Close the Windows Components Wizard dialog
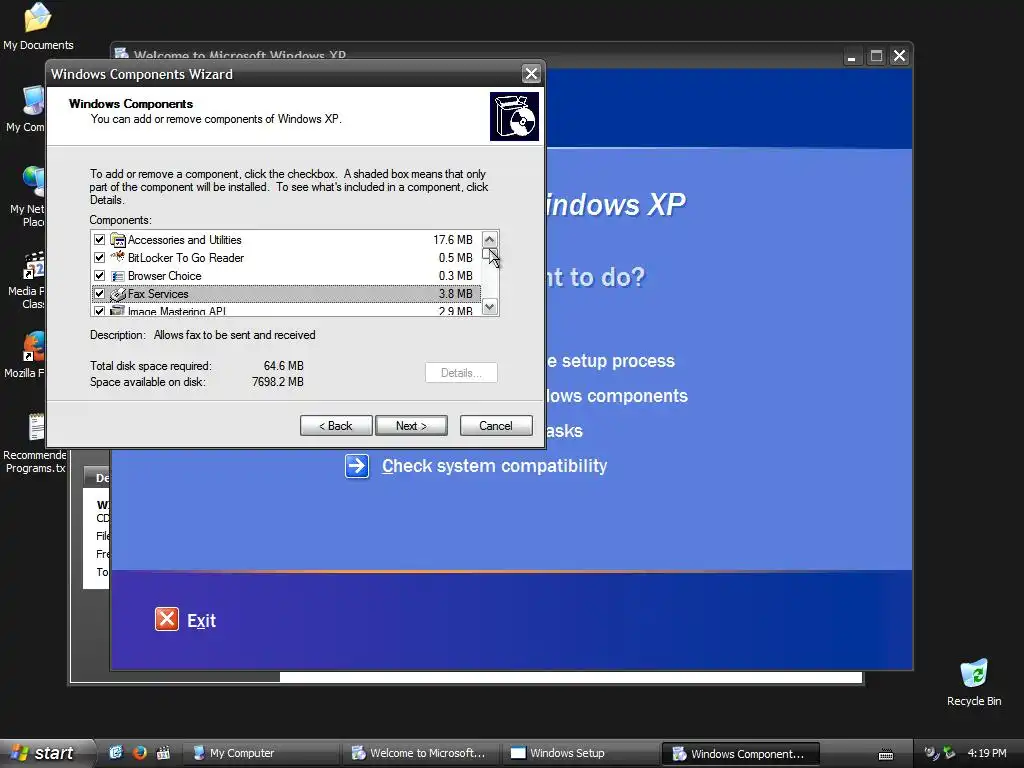This screenshot has width=1024, height=768. click(532, 74)
